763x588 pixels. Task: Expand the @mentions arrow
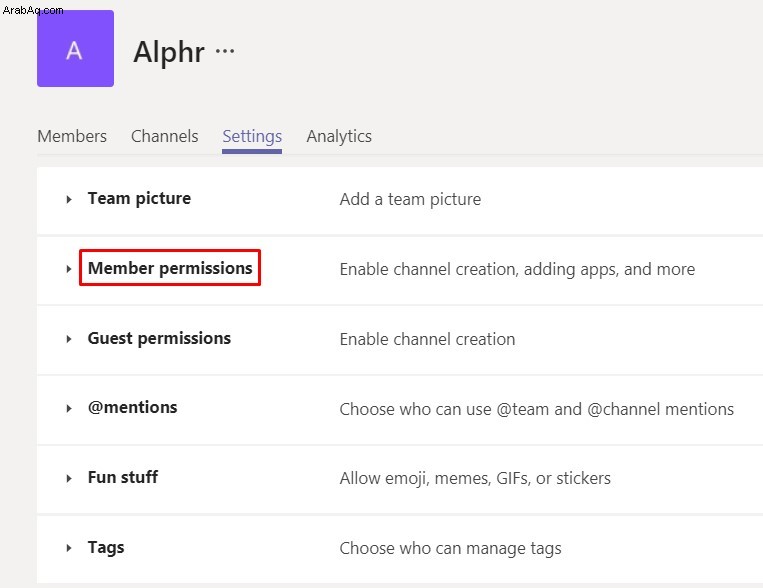click(x=69, y=408)
